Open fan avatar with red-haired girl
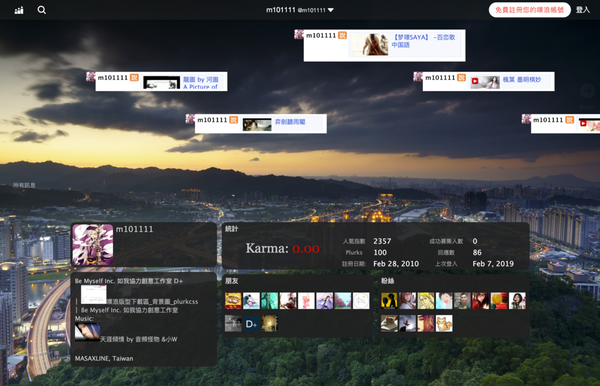Image resolution: width=600 pixels, height=386 pixels. (x=481, y=301)
